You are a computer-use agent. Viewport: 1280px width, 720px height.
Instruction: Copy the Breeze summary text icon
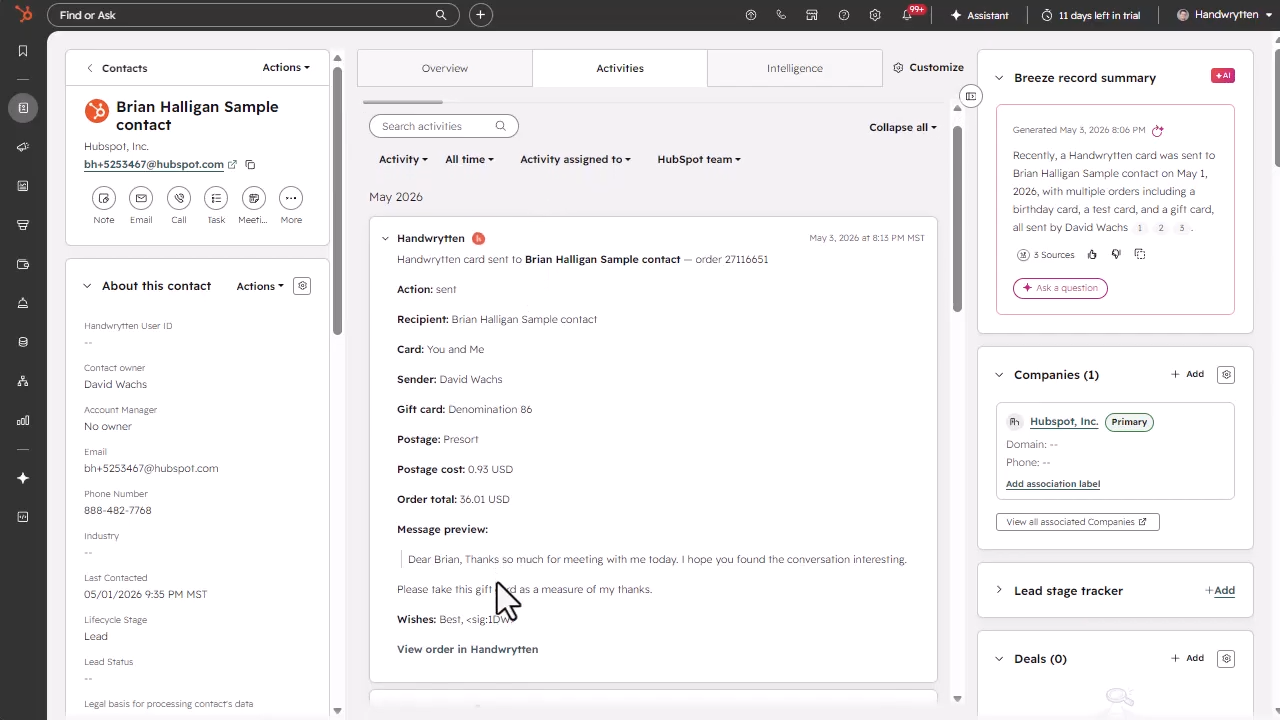click(1140, 255)
